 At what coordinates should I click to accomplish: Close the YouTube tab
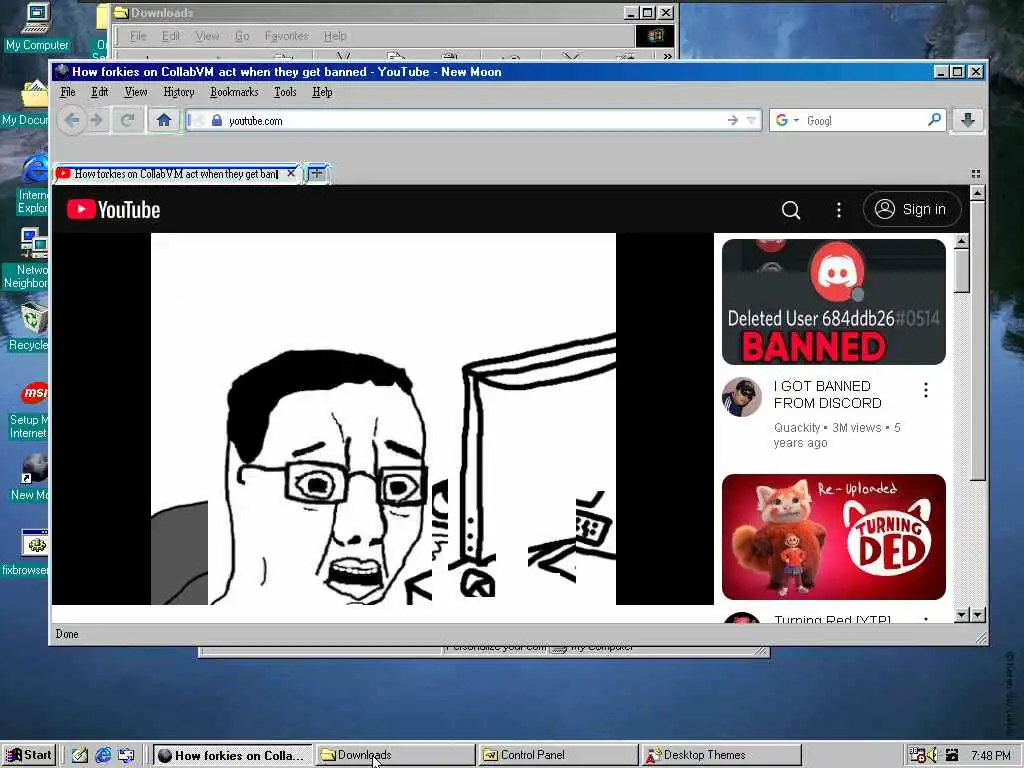pyautogui.click(x=291, y=173)
